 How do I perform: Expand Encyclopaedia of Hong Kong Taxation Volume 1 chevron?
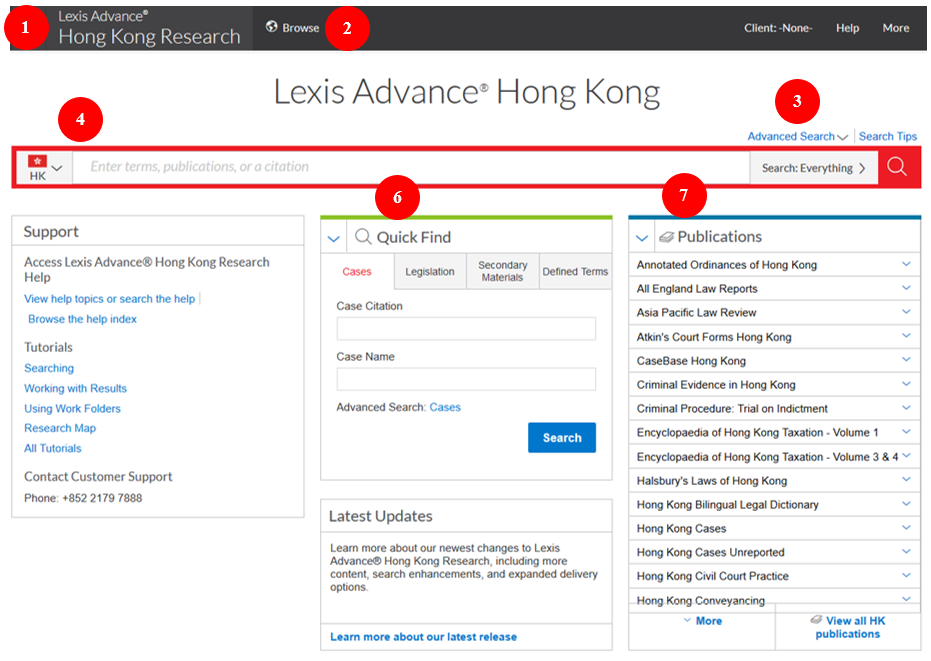pos(906,432)
